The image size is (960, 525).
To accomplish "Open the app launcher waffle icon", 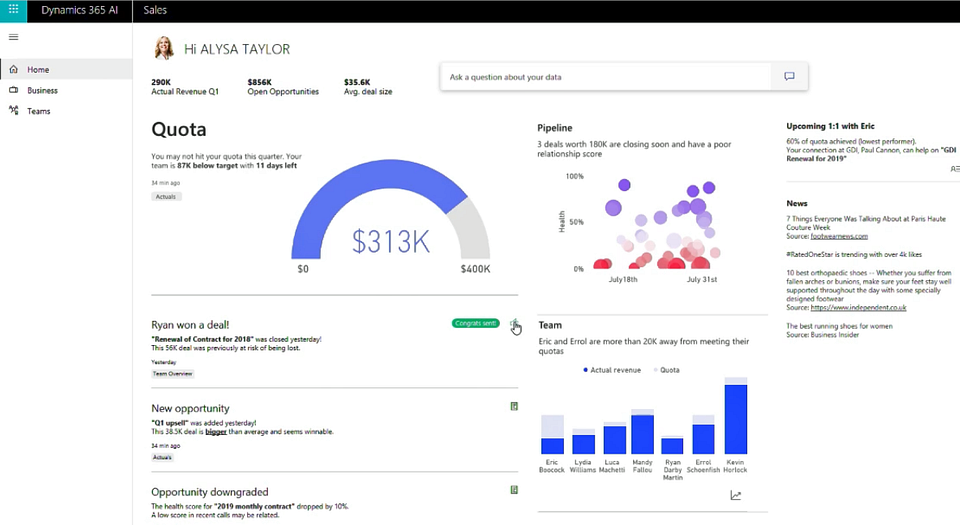I will (13, 10).
